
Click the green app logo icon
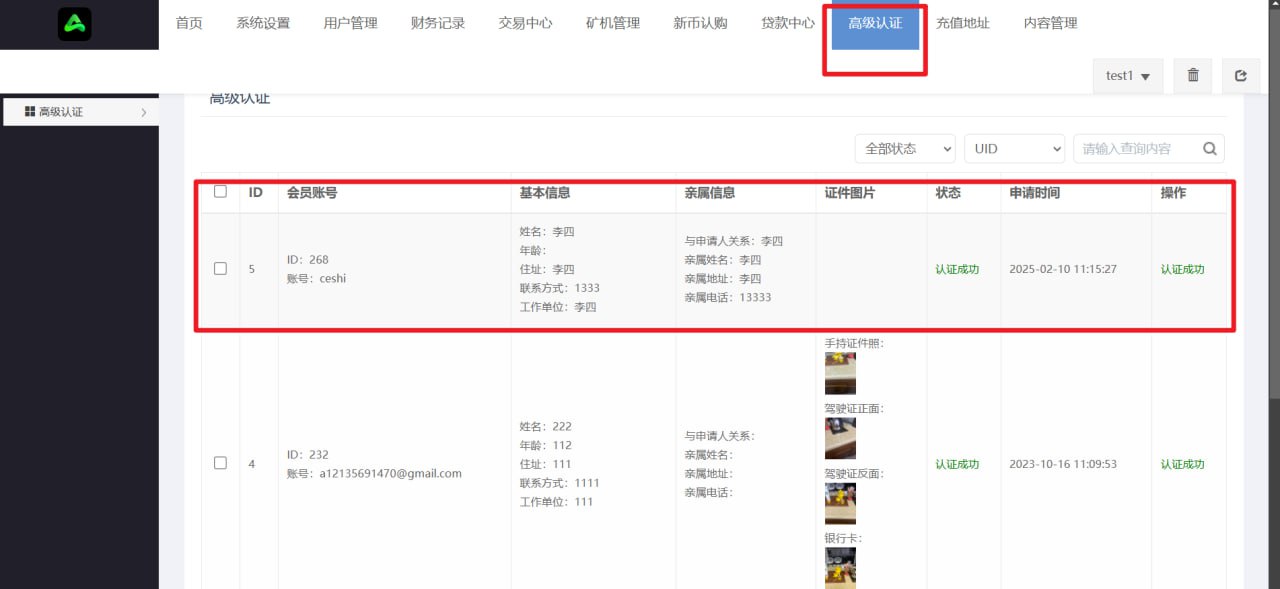coord(75,24)
